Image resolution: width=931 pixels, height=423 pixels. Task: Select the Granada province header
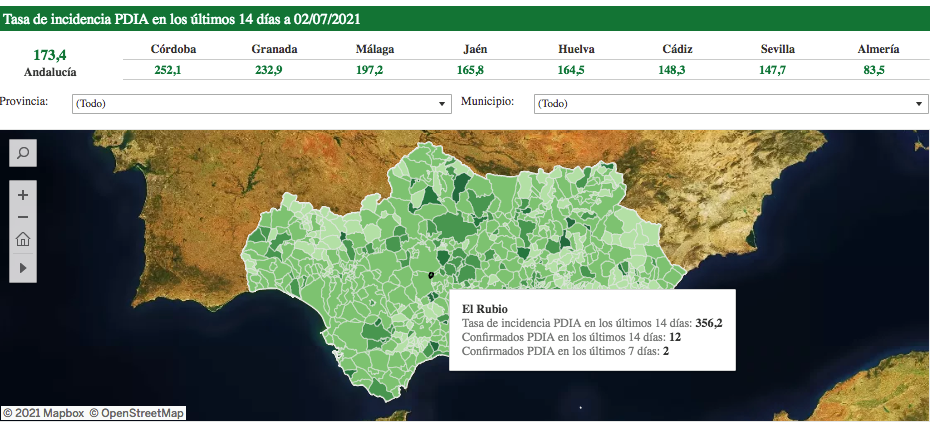[273, 49]
